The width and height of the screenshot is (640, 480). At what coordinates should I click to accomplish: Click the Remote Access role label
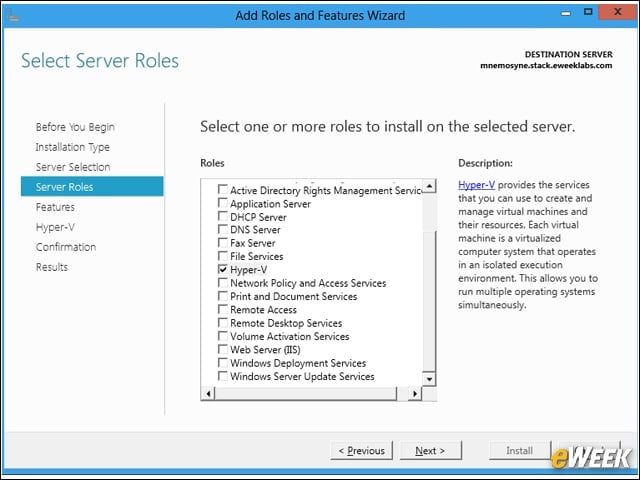point(263,310)
